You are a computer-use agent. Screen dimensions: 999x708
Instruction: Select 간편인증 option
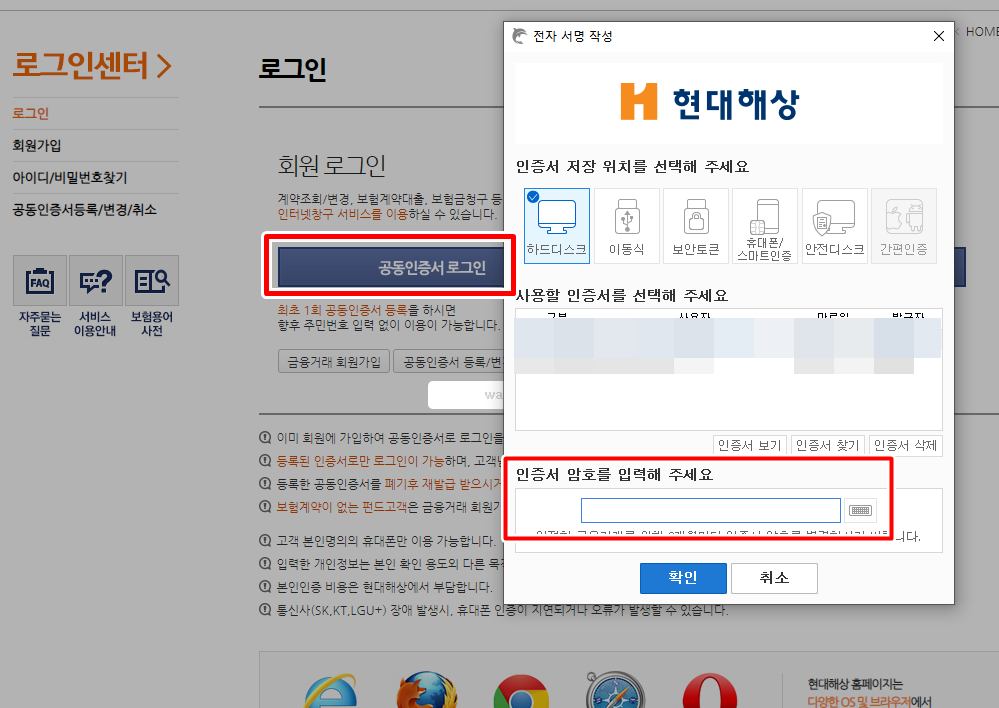click(904, 226)
